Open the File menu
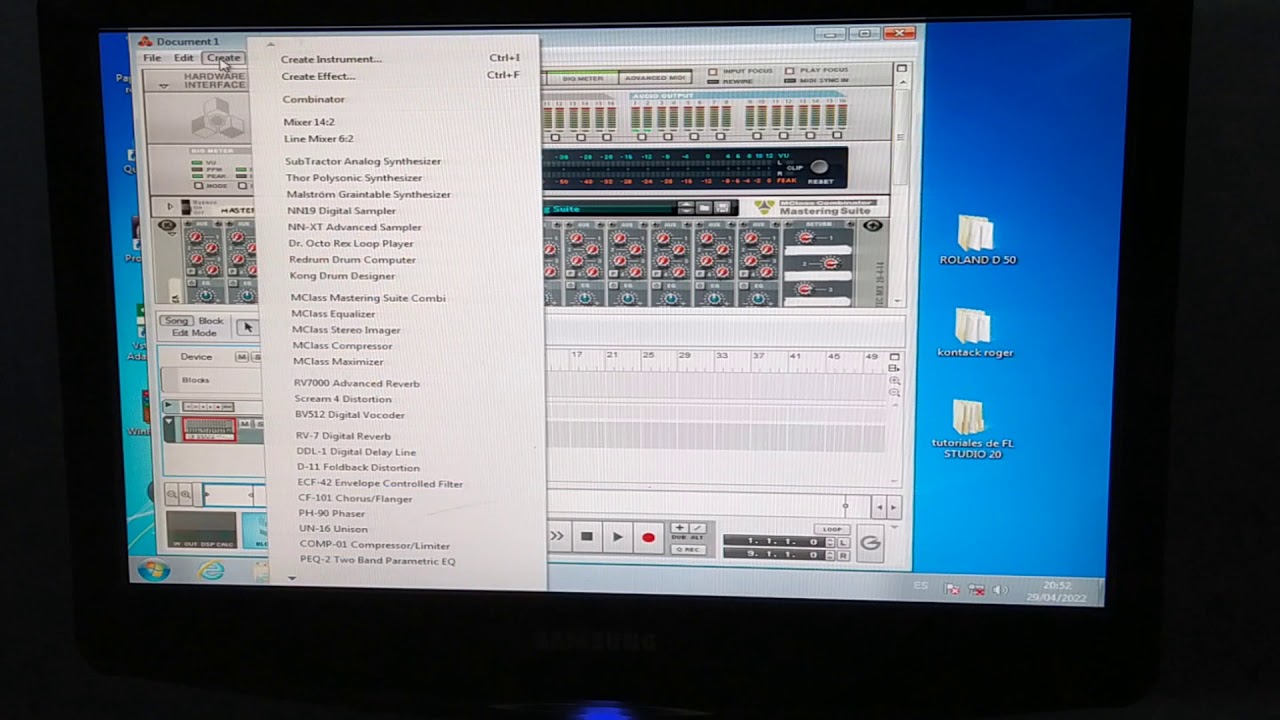This screenshot has width=1280, height=720. (x=151, y=58)
